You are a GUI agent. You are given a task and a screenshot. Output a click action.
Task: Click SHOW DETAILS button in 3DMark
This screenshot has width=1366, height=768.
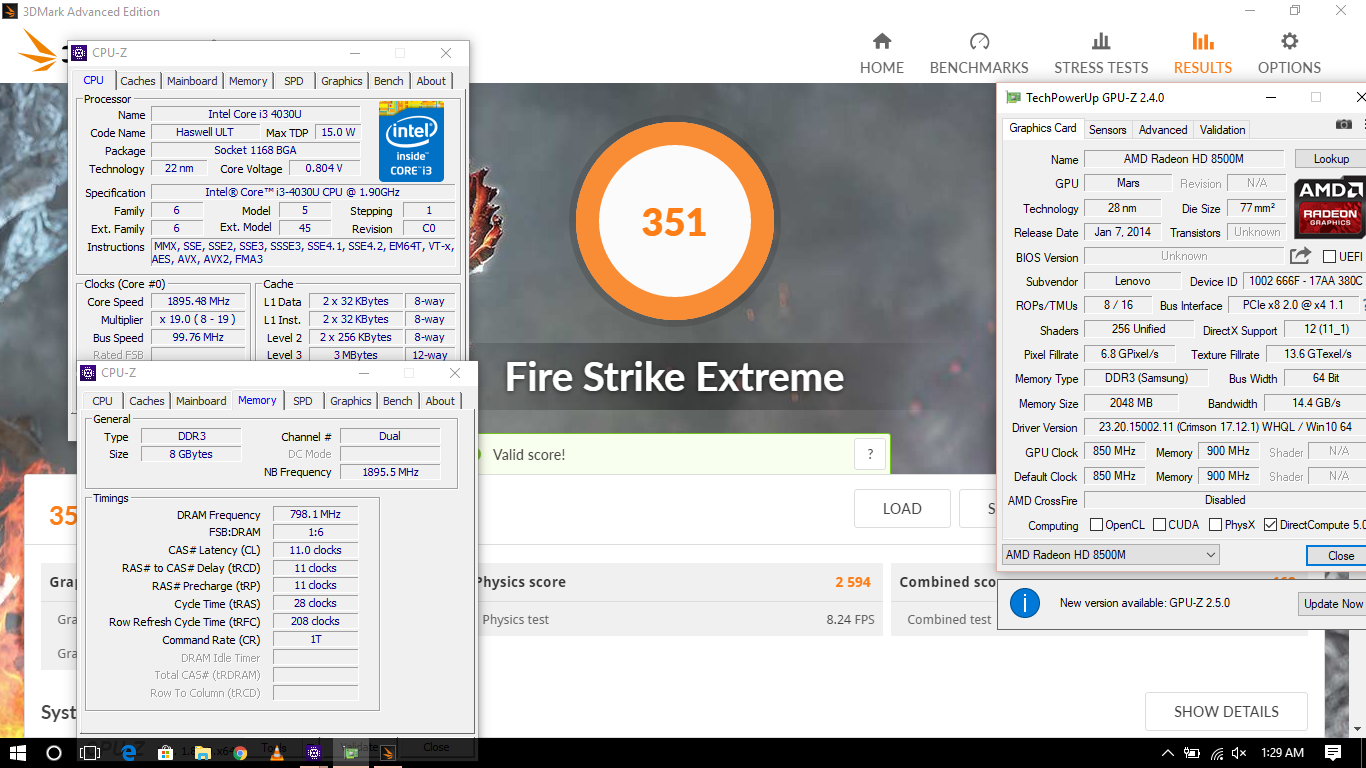click(1226, 712)
